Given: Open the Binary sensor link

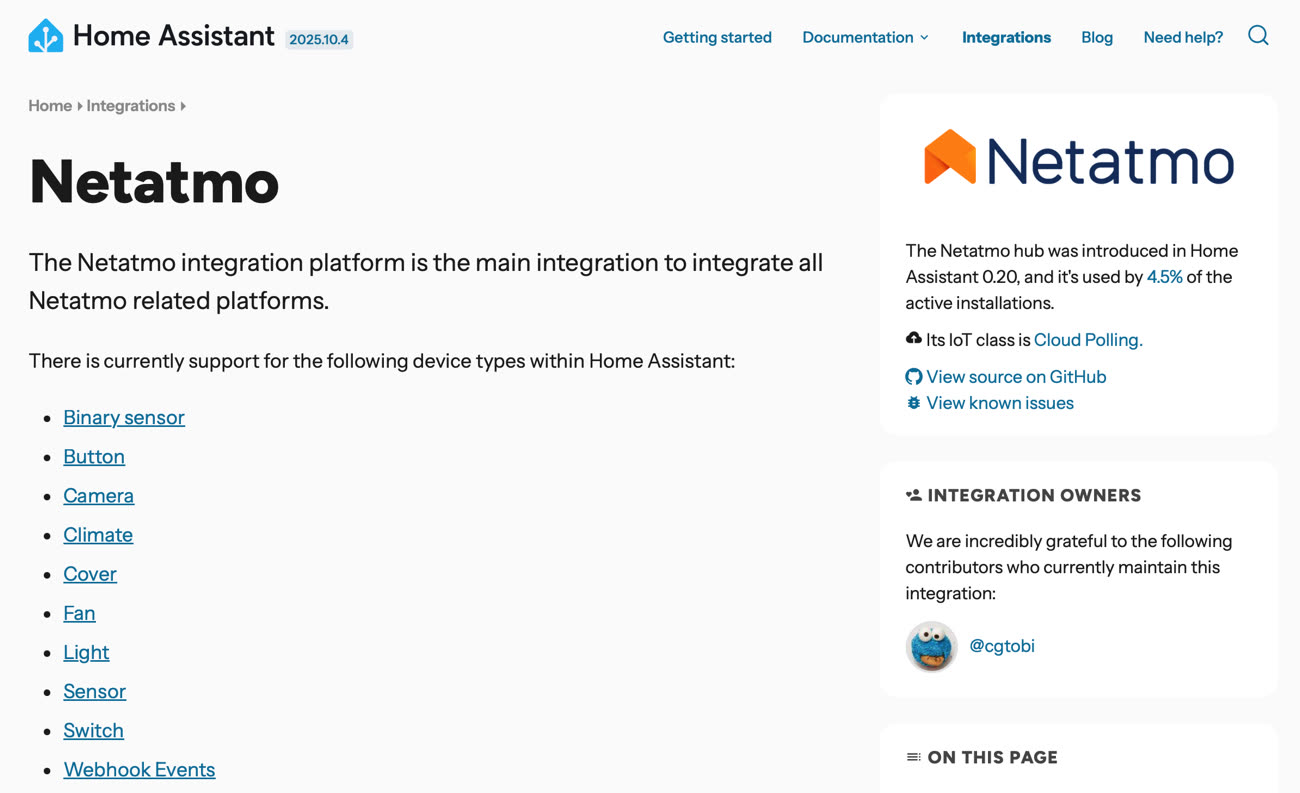Looking at the screenshot, I should click(124, 417).
